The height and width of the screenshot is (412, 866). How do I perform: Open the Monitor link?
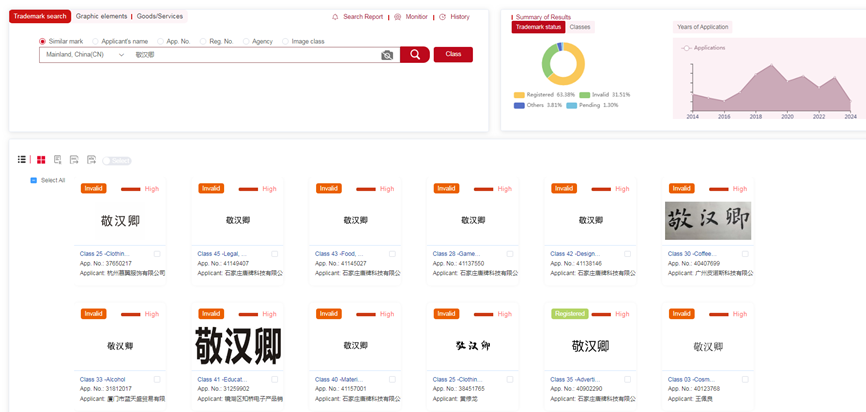tap(416, 17)
